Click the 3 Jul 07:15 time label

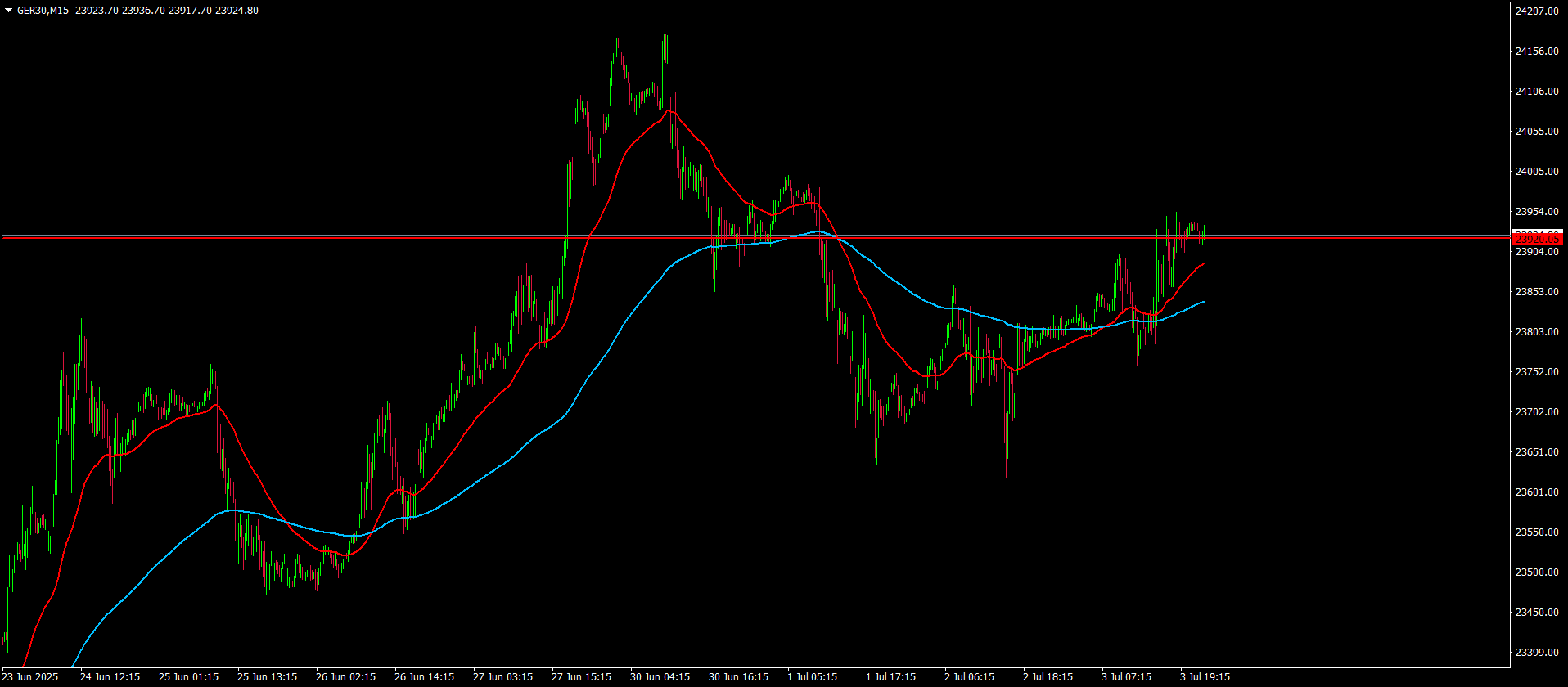click(x=1127, y=677)
